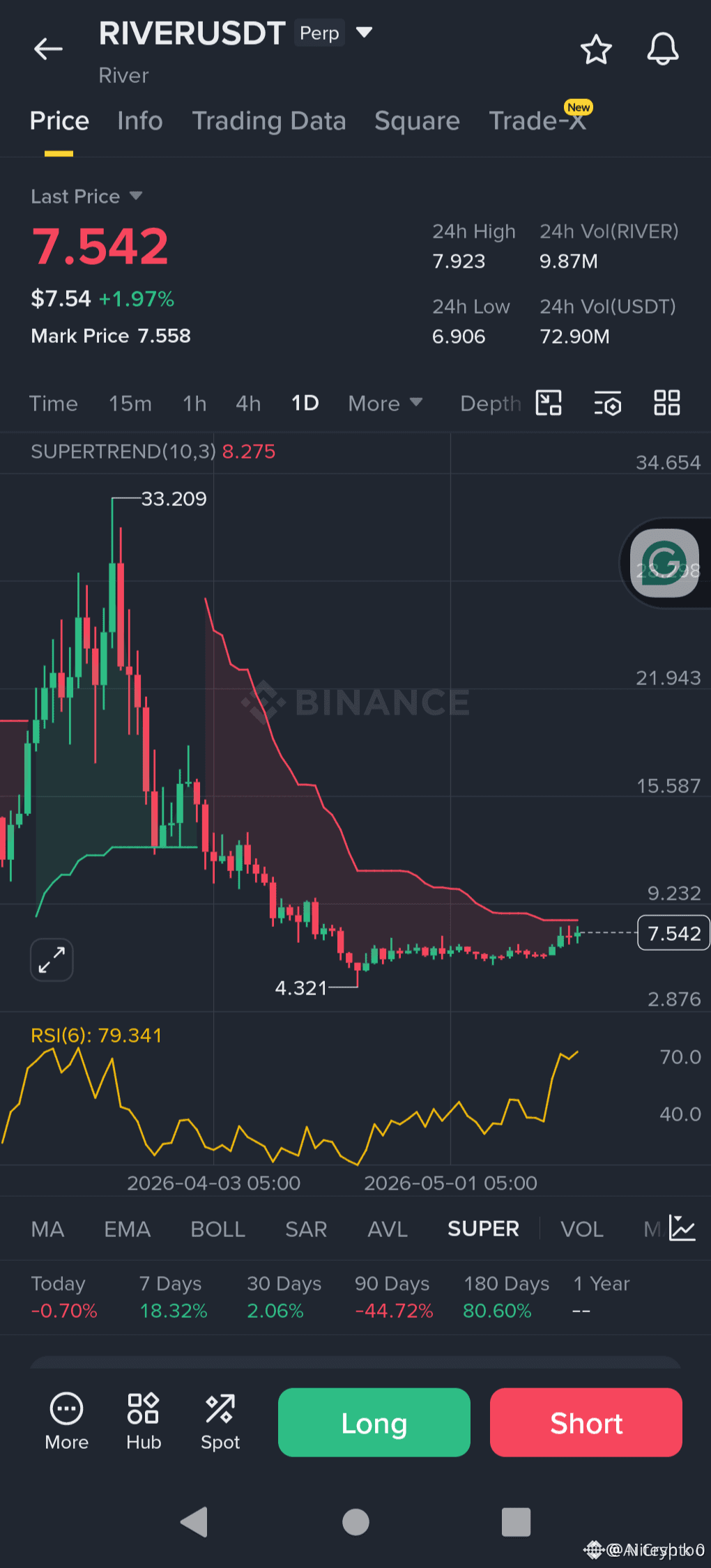Tap the 30 Days 2.06% performance

click(284, 1297)
